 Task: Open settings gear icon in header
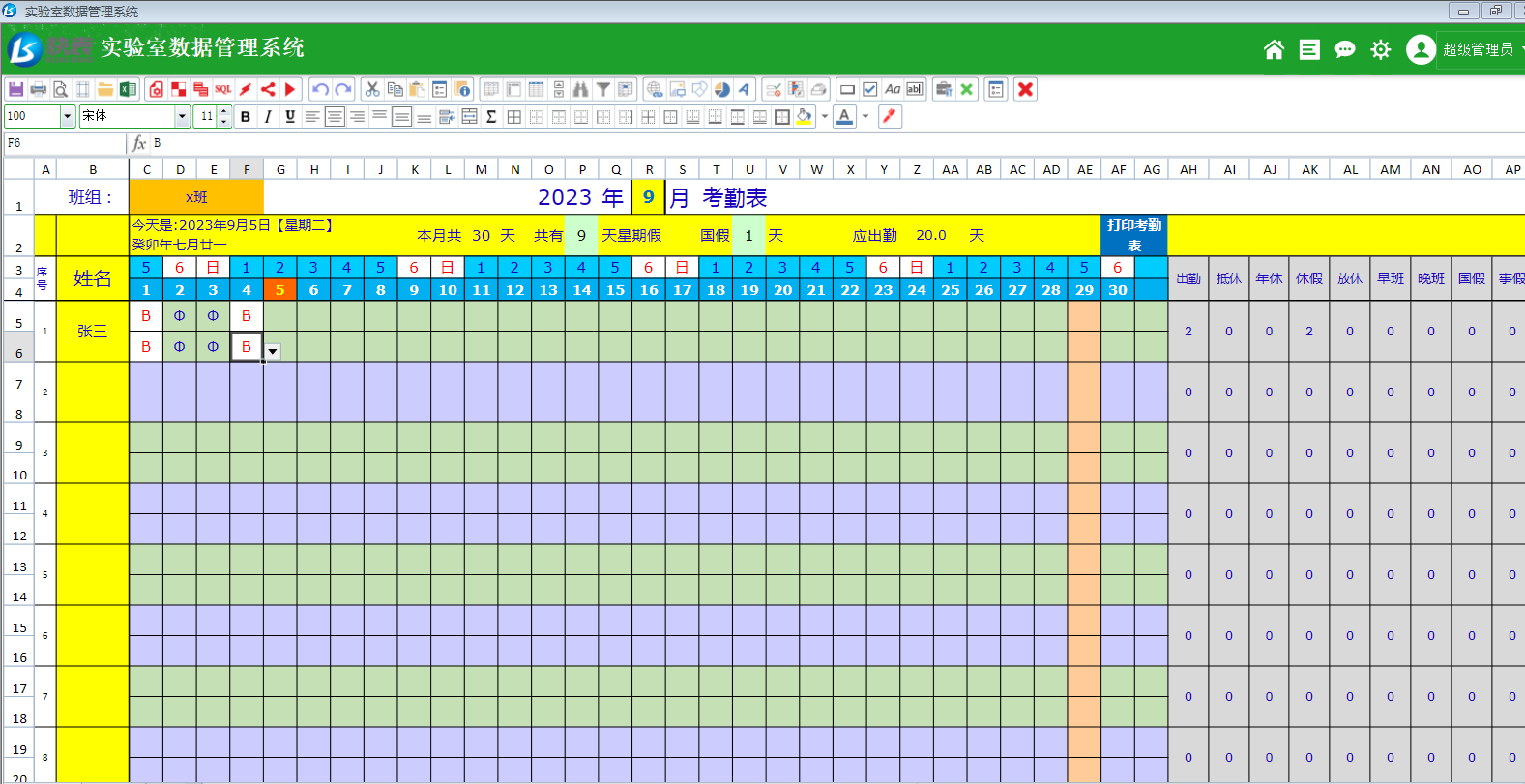1381,49
